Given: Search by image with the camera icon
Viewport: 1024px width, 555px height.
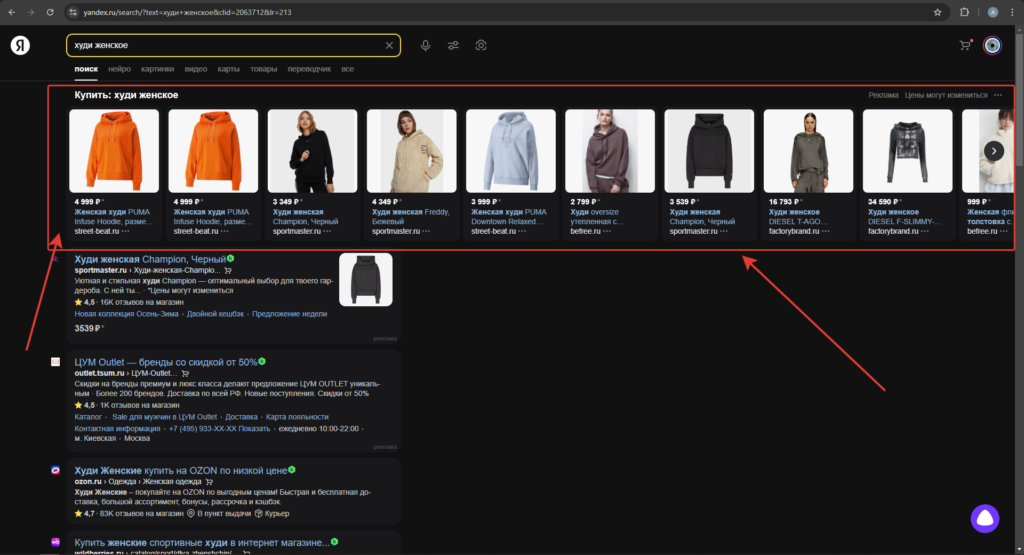Looking at the screenshot, I should click(481, 45).
